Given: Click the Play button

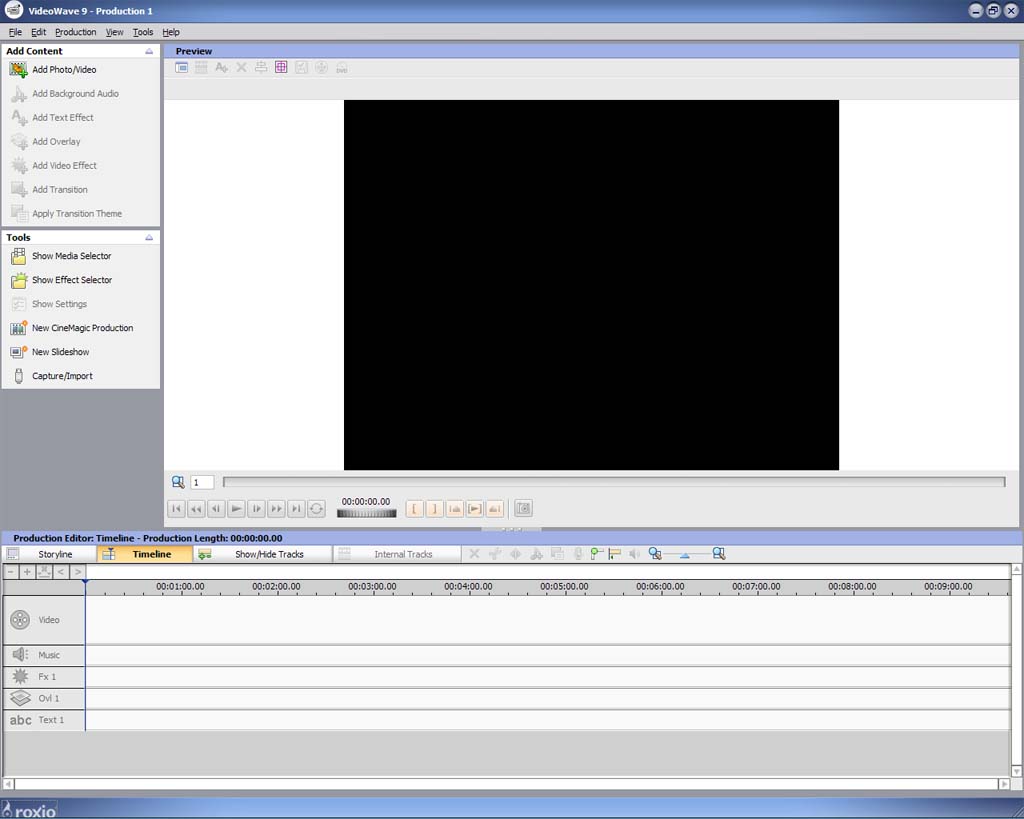Looking at the screenshot, I should pos(236,508).
